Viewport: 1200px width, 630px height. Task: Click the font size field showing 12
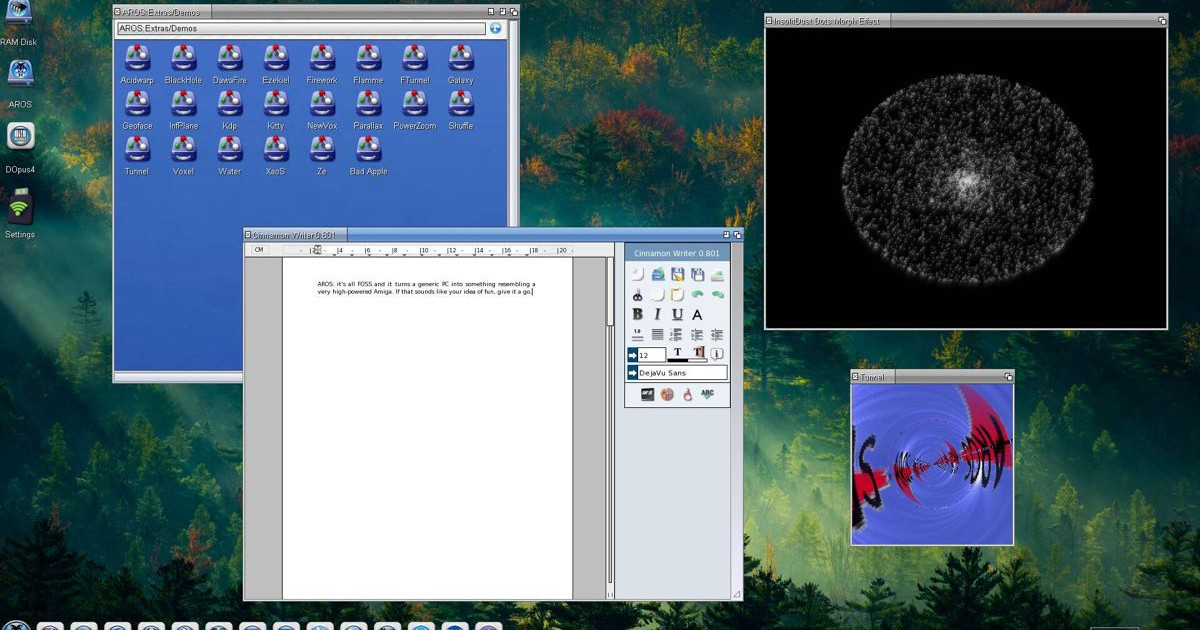pyautogui.click(x=652, y=355)
